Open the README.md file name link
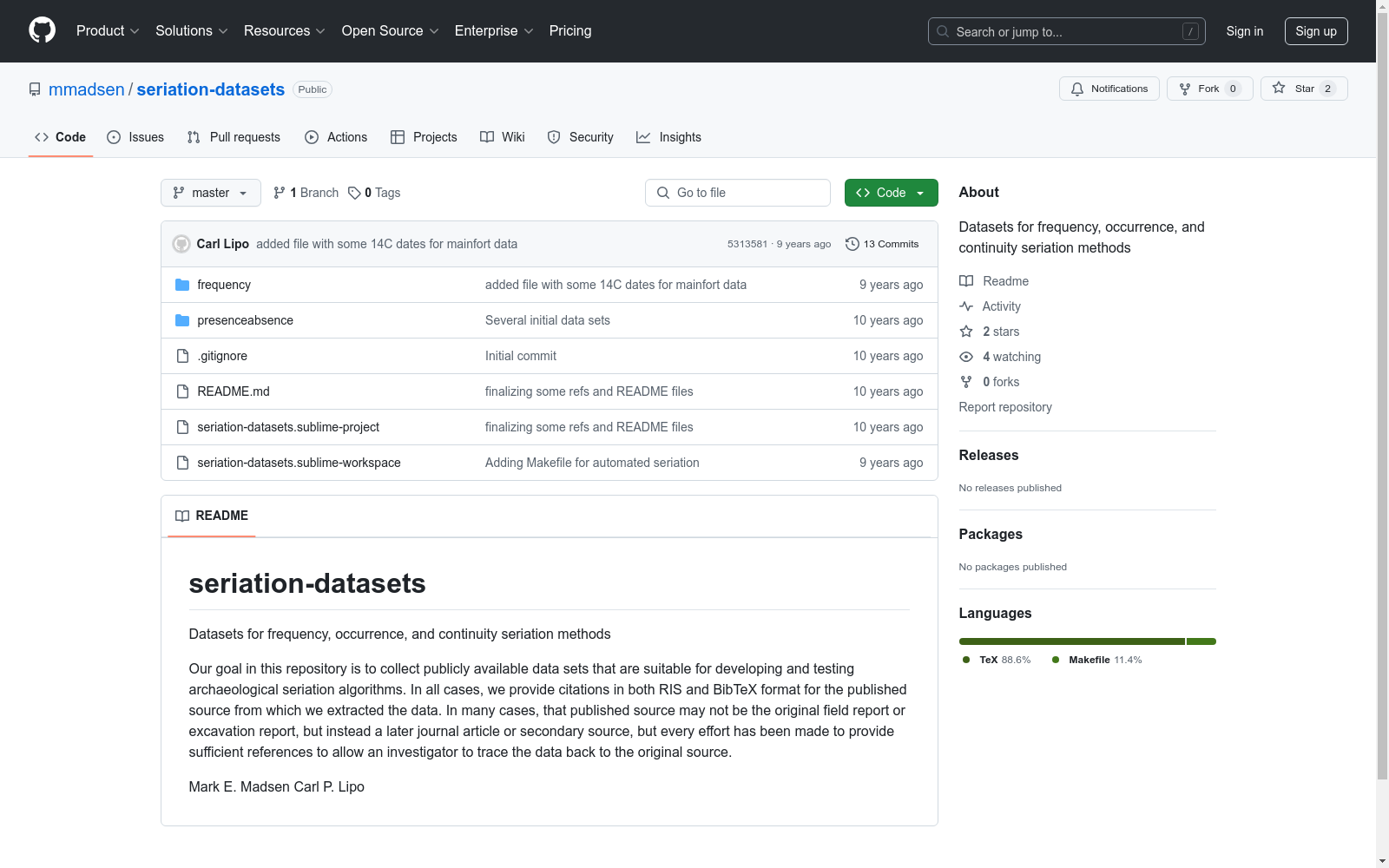1389x868 pixels. pos(234,391)
